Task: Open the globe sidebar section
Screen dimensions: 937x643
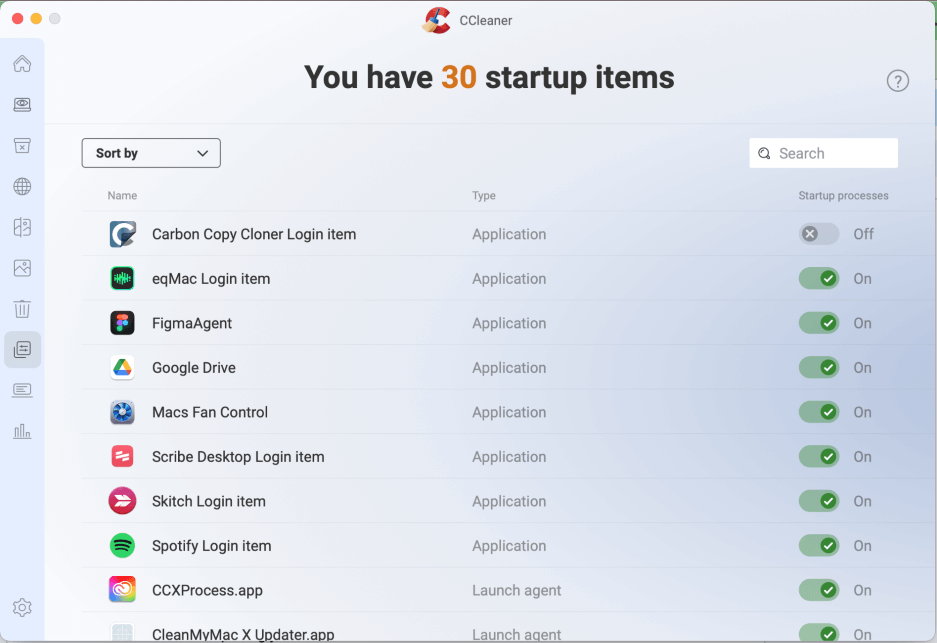Action: 22,186
